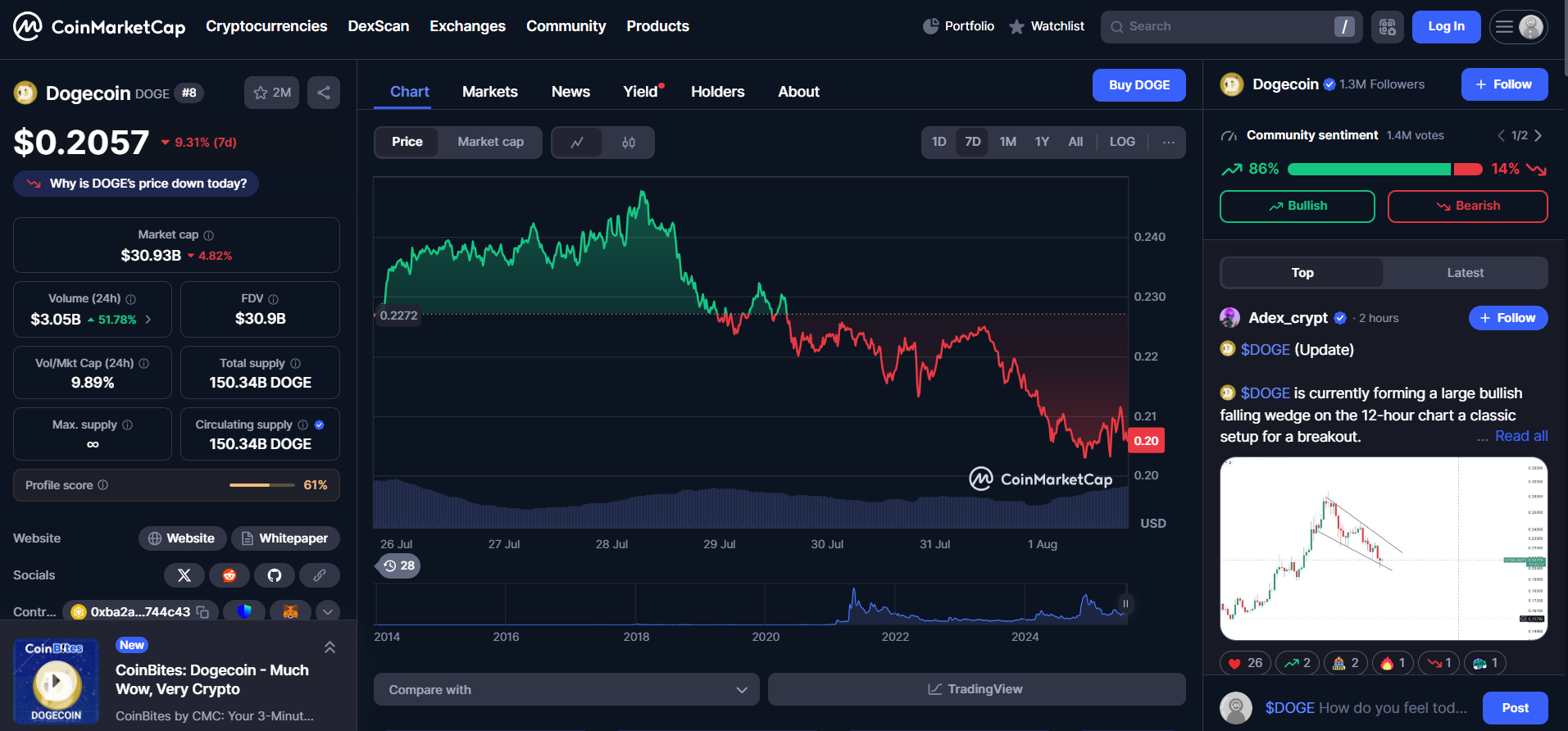Show Profile score info icon
1568x731 pixels.
pos(103,485)
